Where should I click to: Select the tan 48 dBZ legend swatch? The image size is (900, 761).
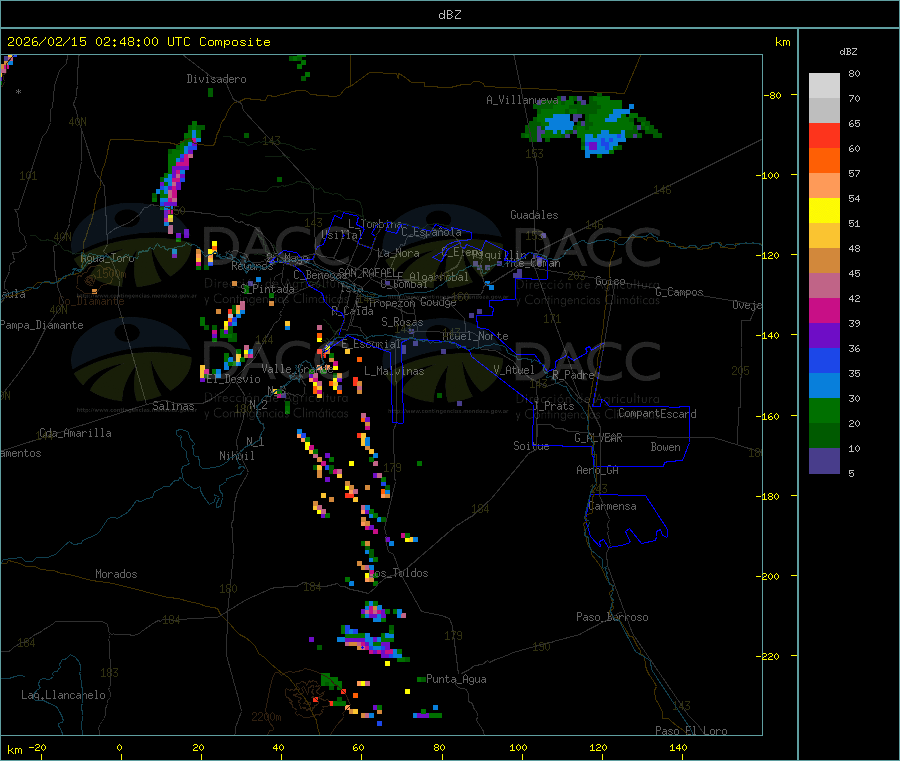pos(824,261)
